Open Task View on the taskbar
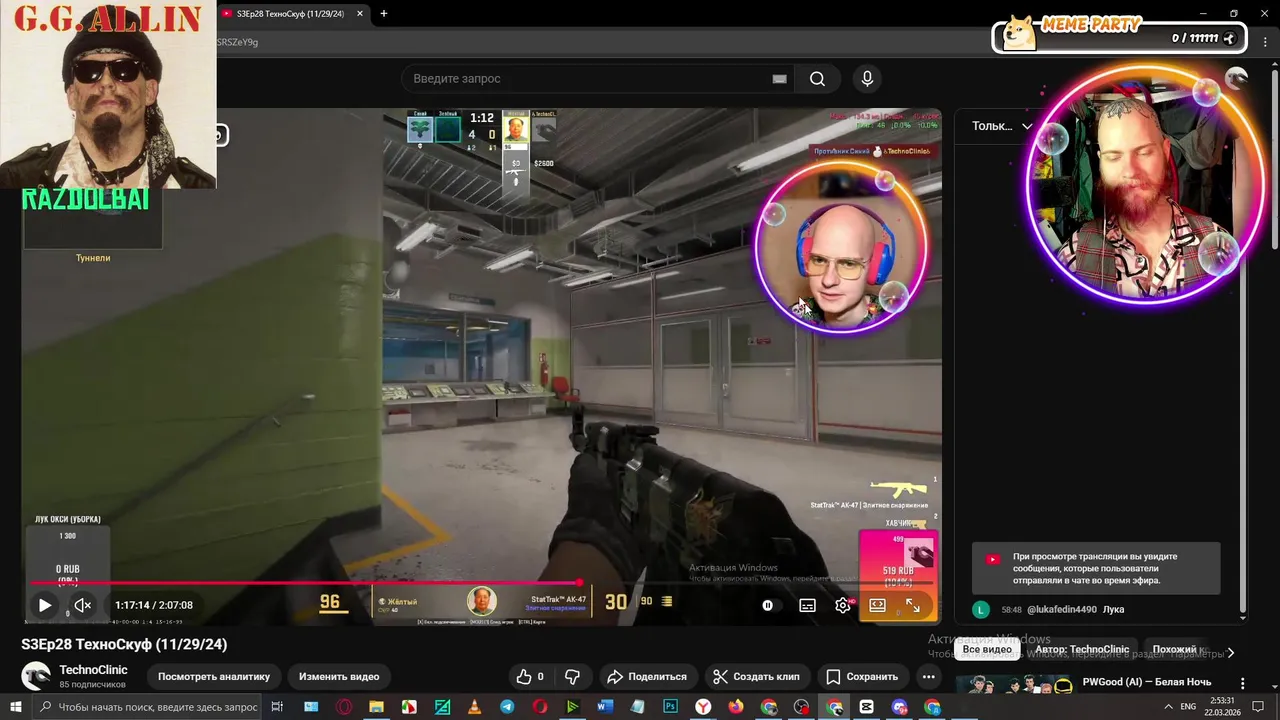This screenshot has height=720, width=1280. 277,707
